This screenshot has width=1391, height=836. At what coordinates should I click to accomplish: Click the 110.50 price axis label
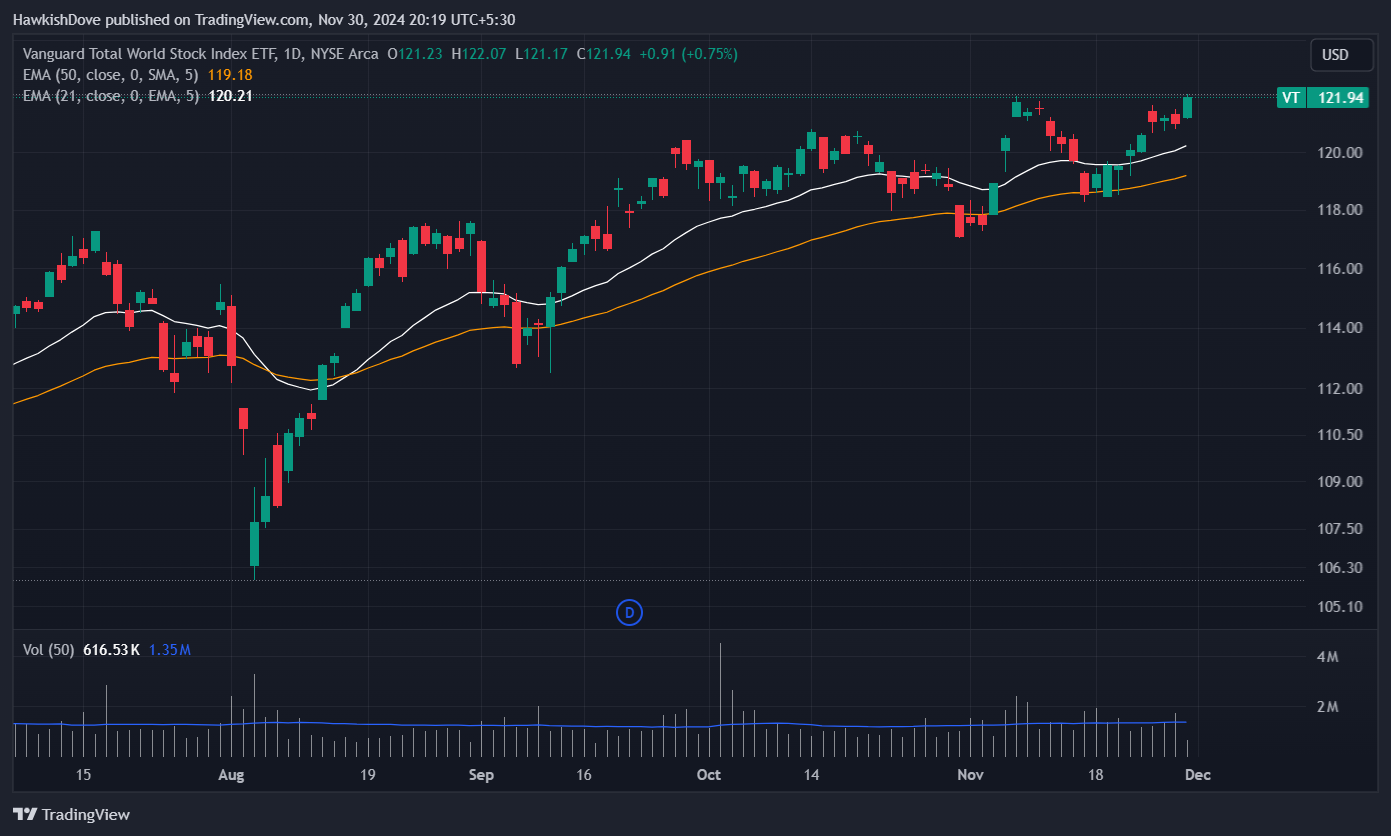point(1340,435)
